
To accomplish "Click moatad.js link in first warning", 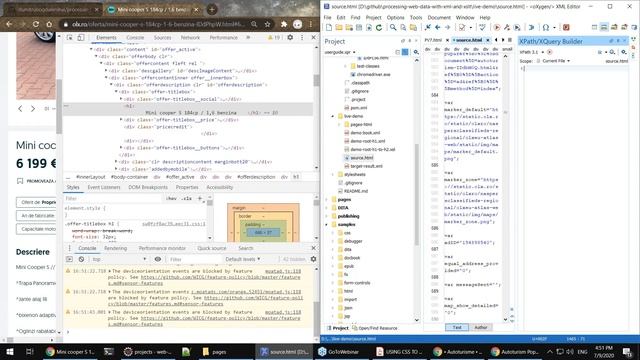I will 283,271.
